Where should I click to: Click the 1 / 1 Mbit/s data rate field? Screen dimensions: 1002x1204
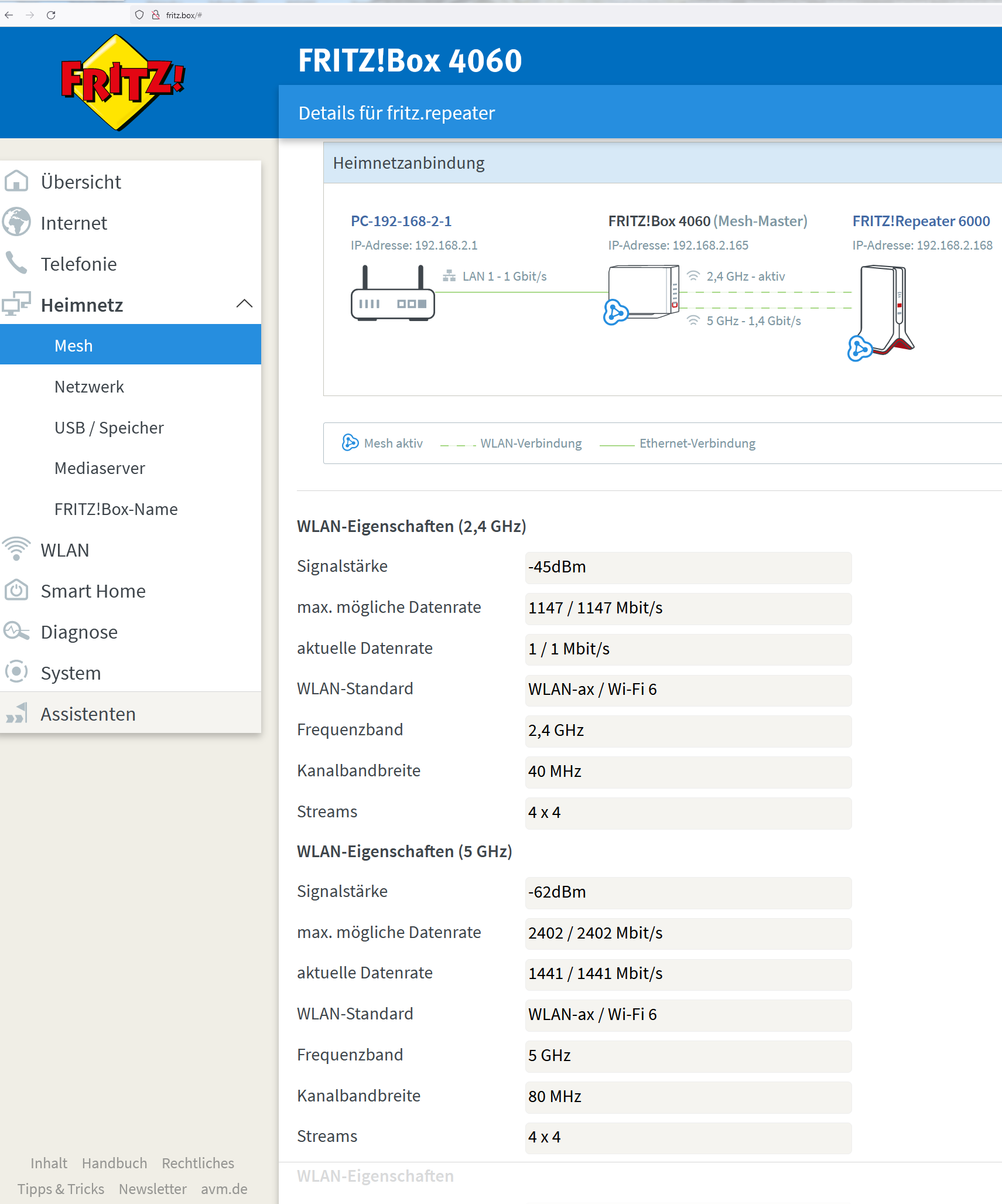[x=688, y=649]
